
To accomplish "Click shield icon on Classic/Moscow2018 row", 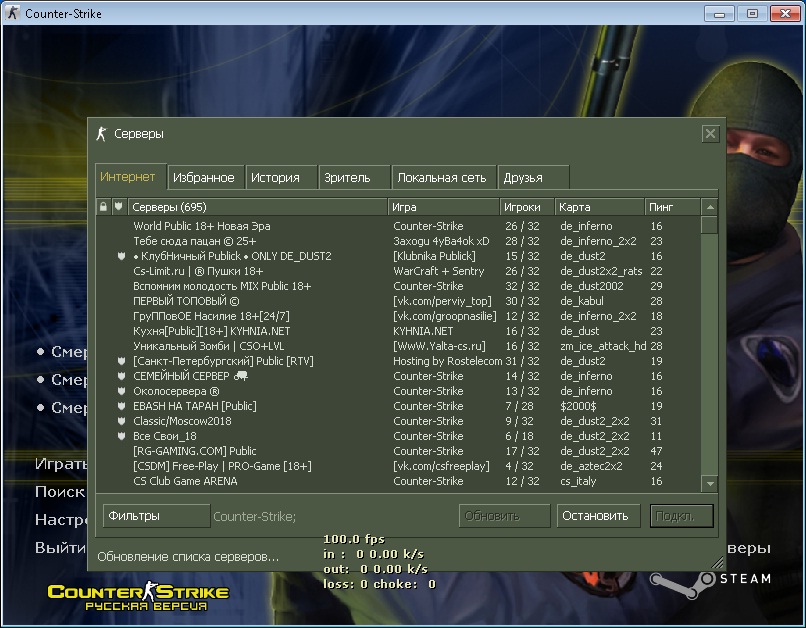I will [x=121, y=421].
